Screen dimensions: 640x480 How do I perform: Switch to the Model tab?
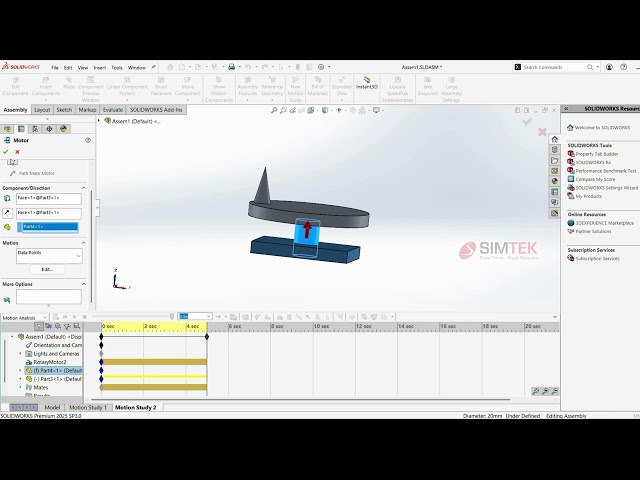click(x=52, y=407)
